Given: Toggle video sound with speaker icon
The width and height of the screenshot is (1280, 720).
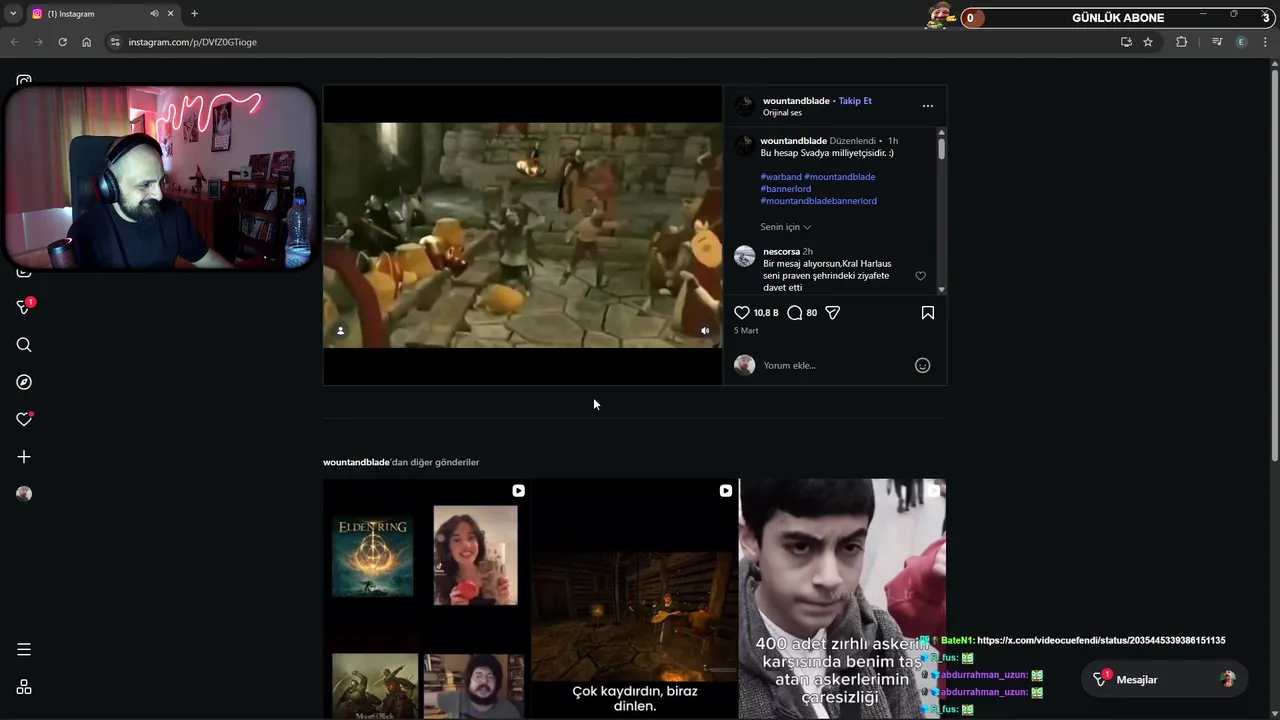Looking at the screenshot, I should pos(705,331).
